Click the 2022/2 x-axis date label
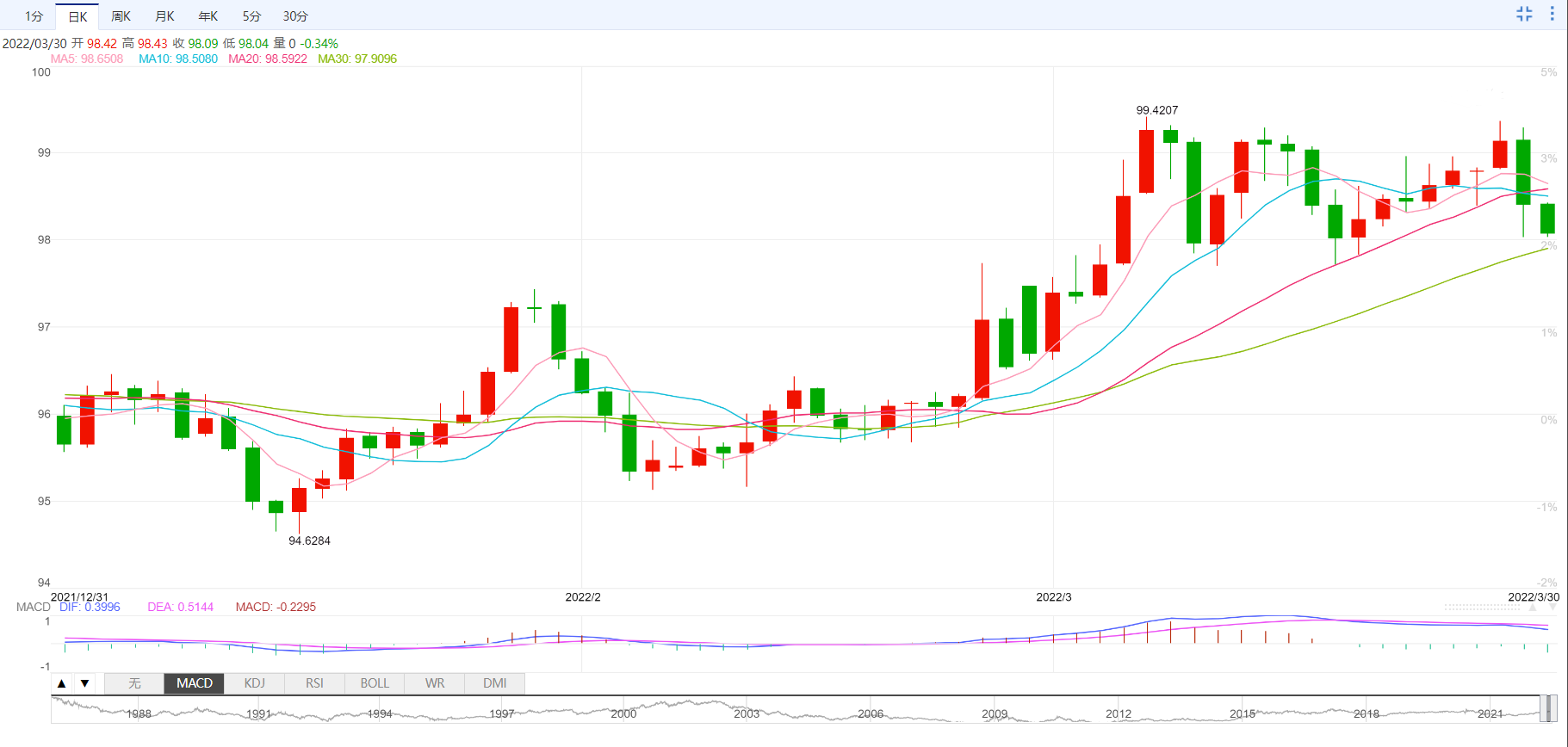 tap(583, 596)
